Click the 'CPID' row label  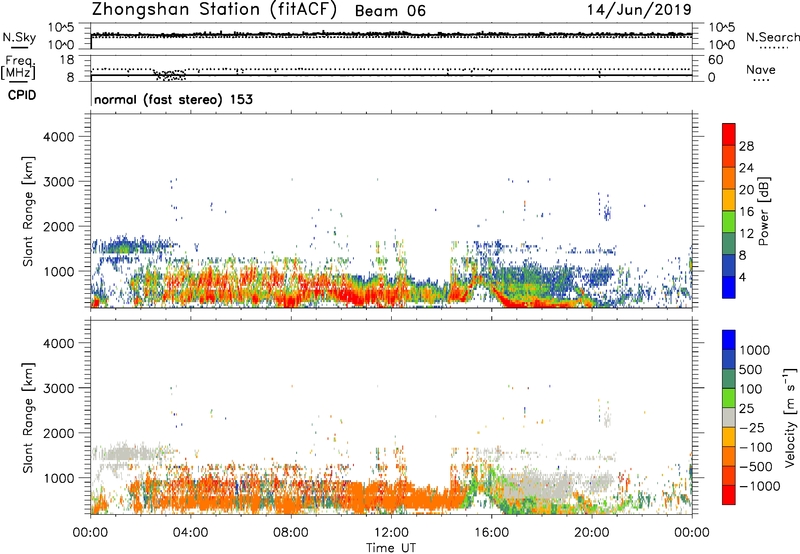click(x=22, y=95)
